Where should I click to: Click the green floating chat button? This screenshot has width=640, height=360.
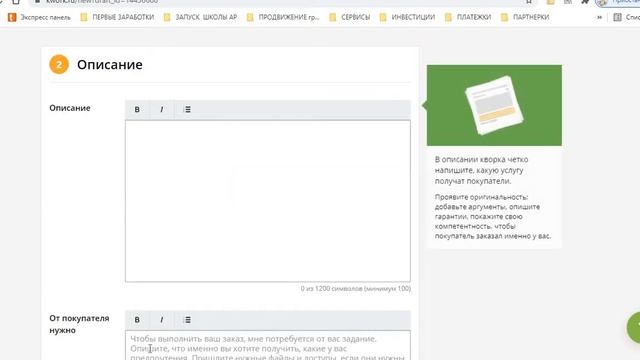point(634,327)
